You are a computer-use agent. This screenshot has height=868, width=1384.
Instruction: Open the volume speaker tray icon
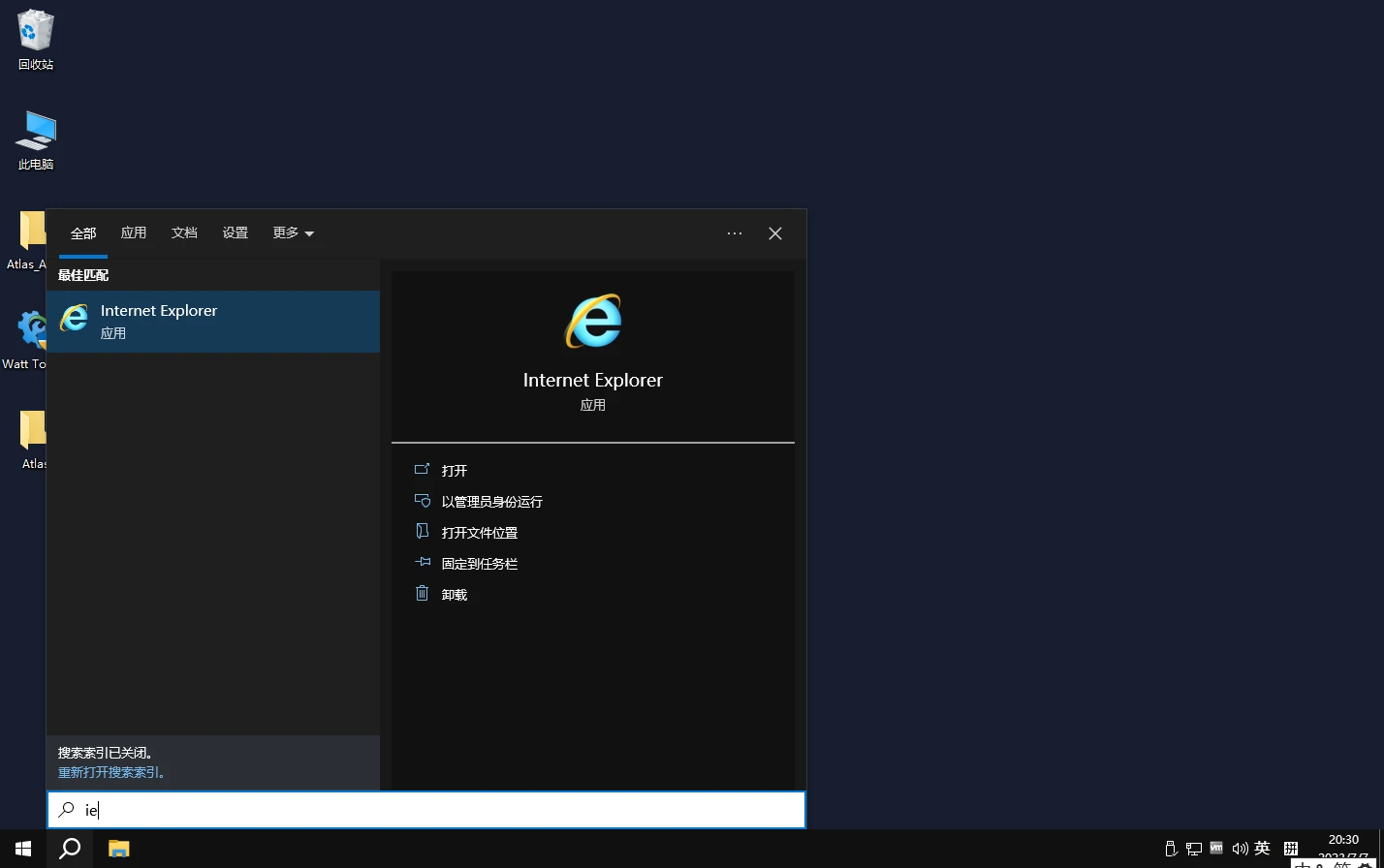coord(1240,849)
